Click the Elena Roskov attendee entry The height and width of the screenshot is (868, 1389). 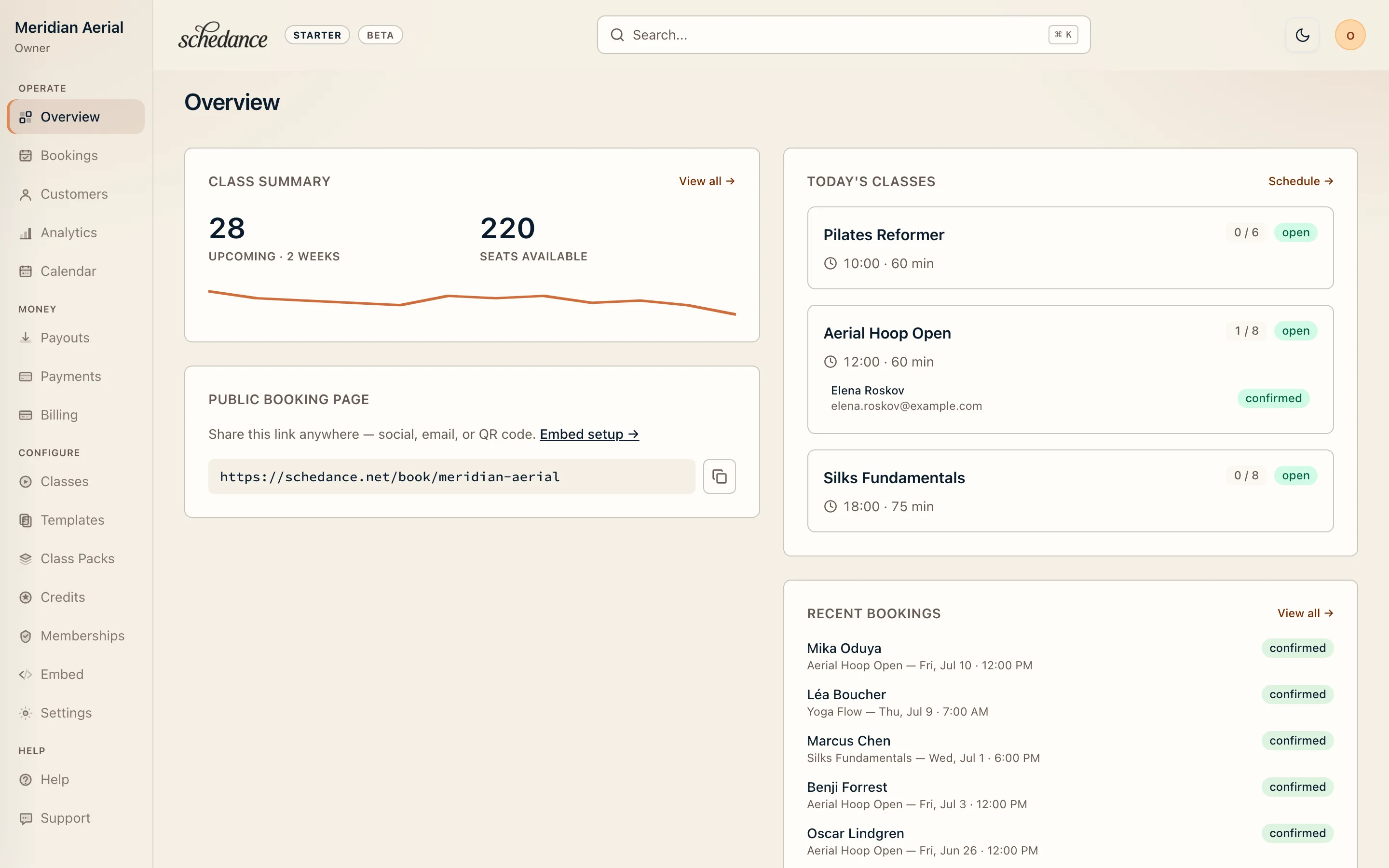tap(1070, 398)
